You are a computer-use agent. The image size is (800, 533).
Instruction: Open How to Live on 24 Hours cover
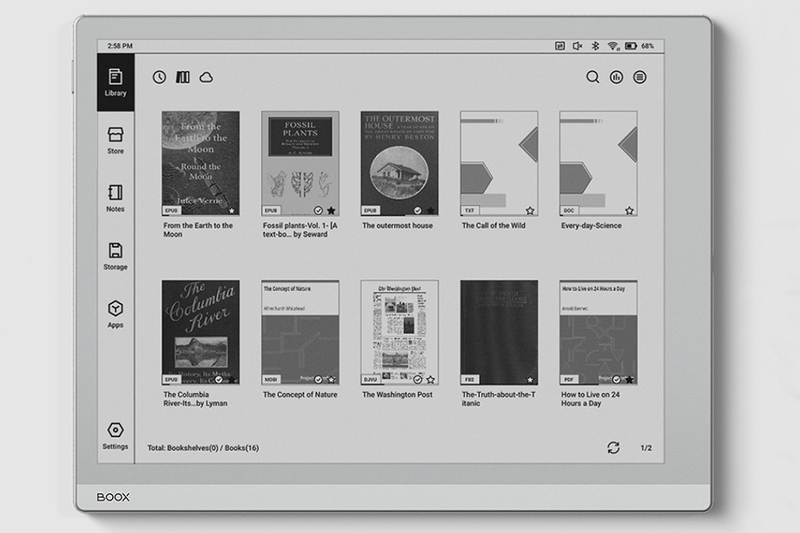[598, 332]
